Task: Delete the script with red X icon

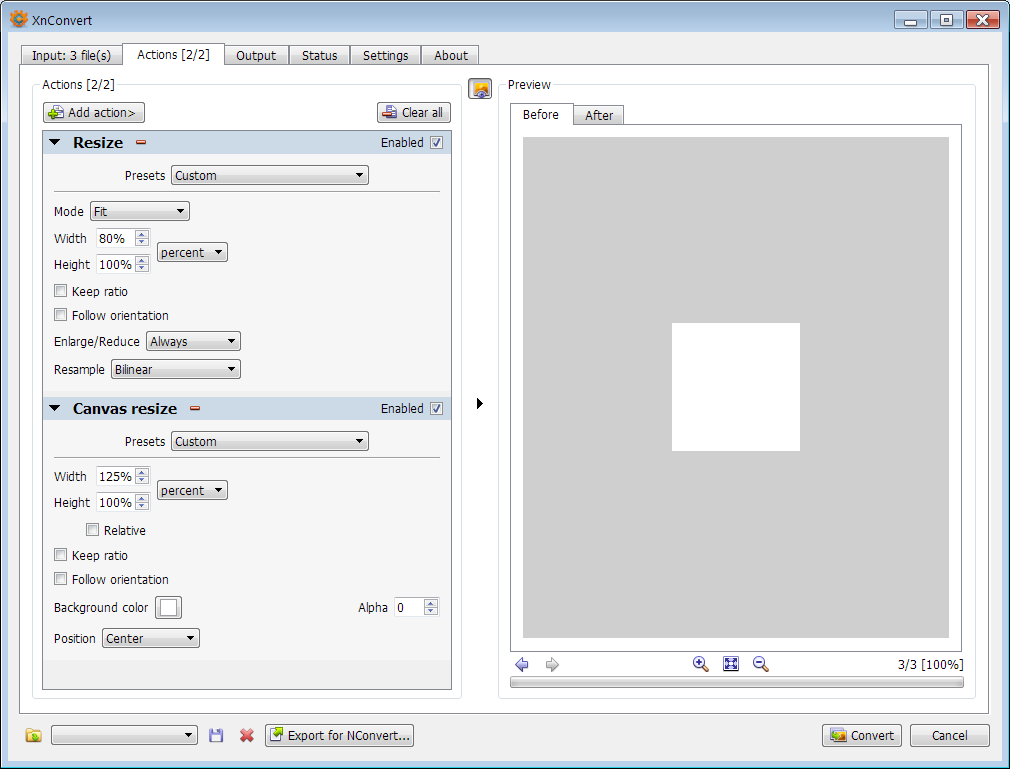Action: pyautogui.click(x=246, y=736)
